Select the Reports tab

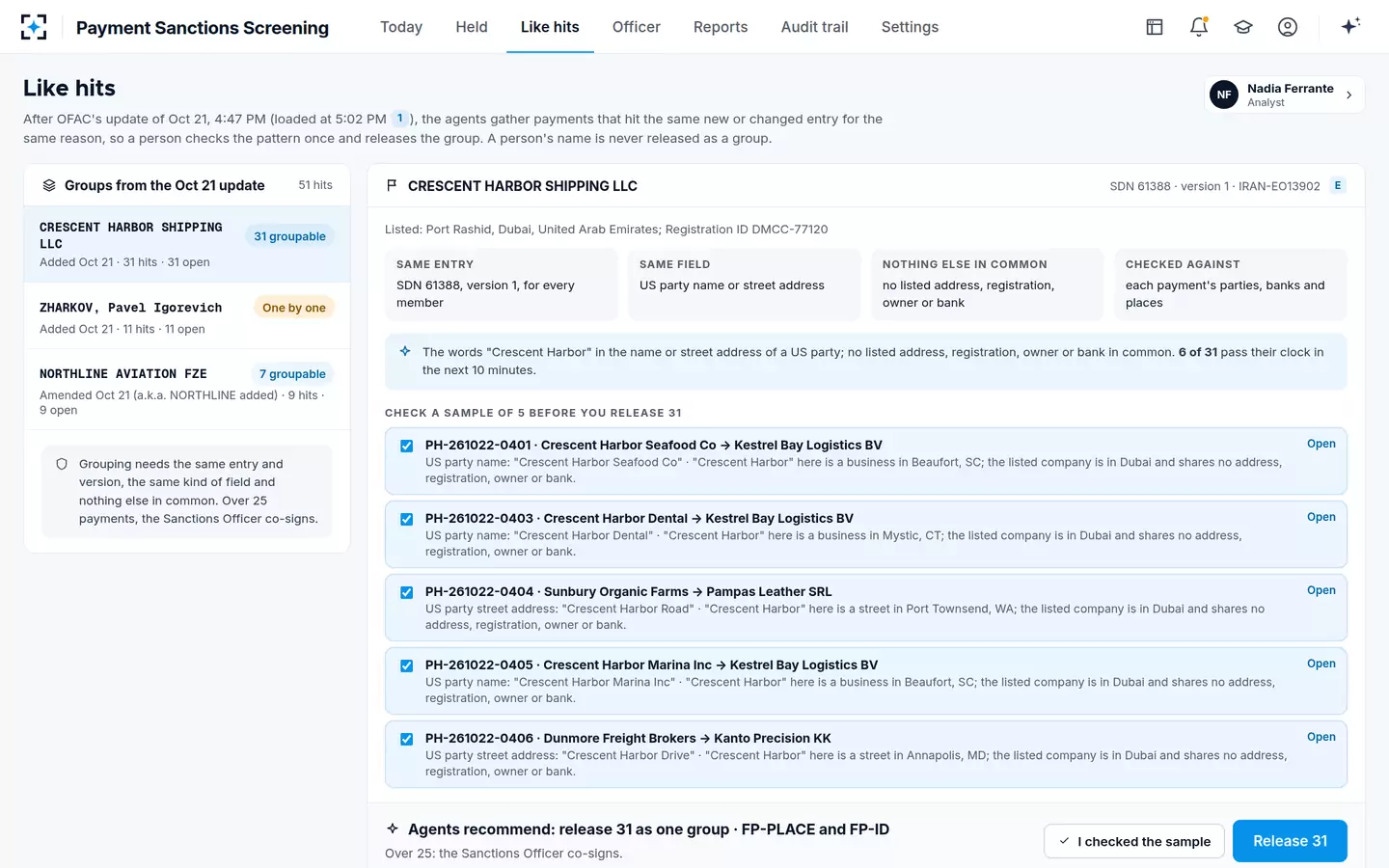(721, 27)
